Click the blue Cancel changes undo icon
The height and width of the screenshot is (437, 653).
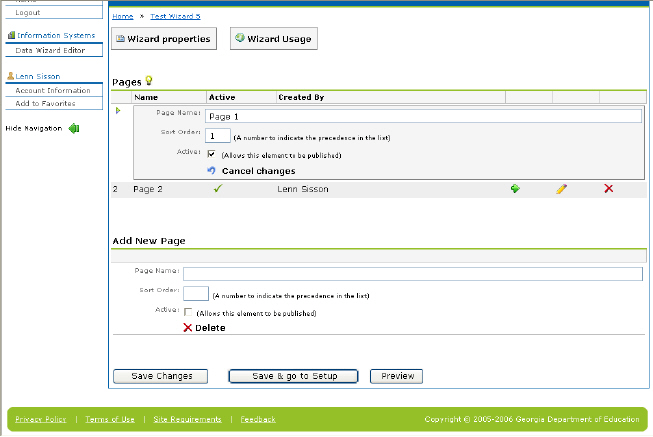211,171
